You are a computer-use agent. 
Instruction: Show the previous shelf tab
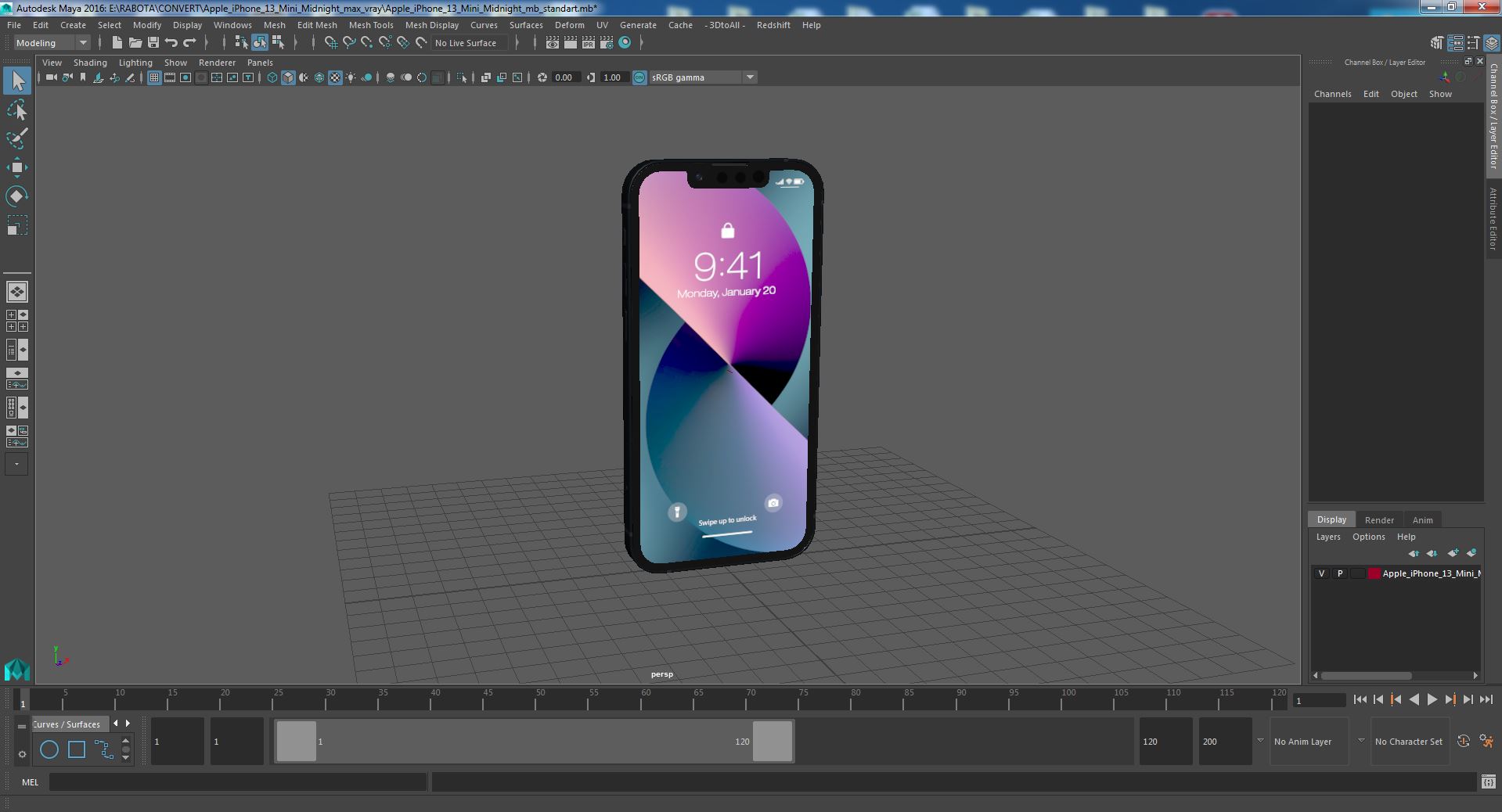(x=116, y=724)
